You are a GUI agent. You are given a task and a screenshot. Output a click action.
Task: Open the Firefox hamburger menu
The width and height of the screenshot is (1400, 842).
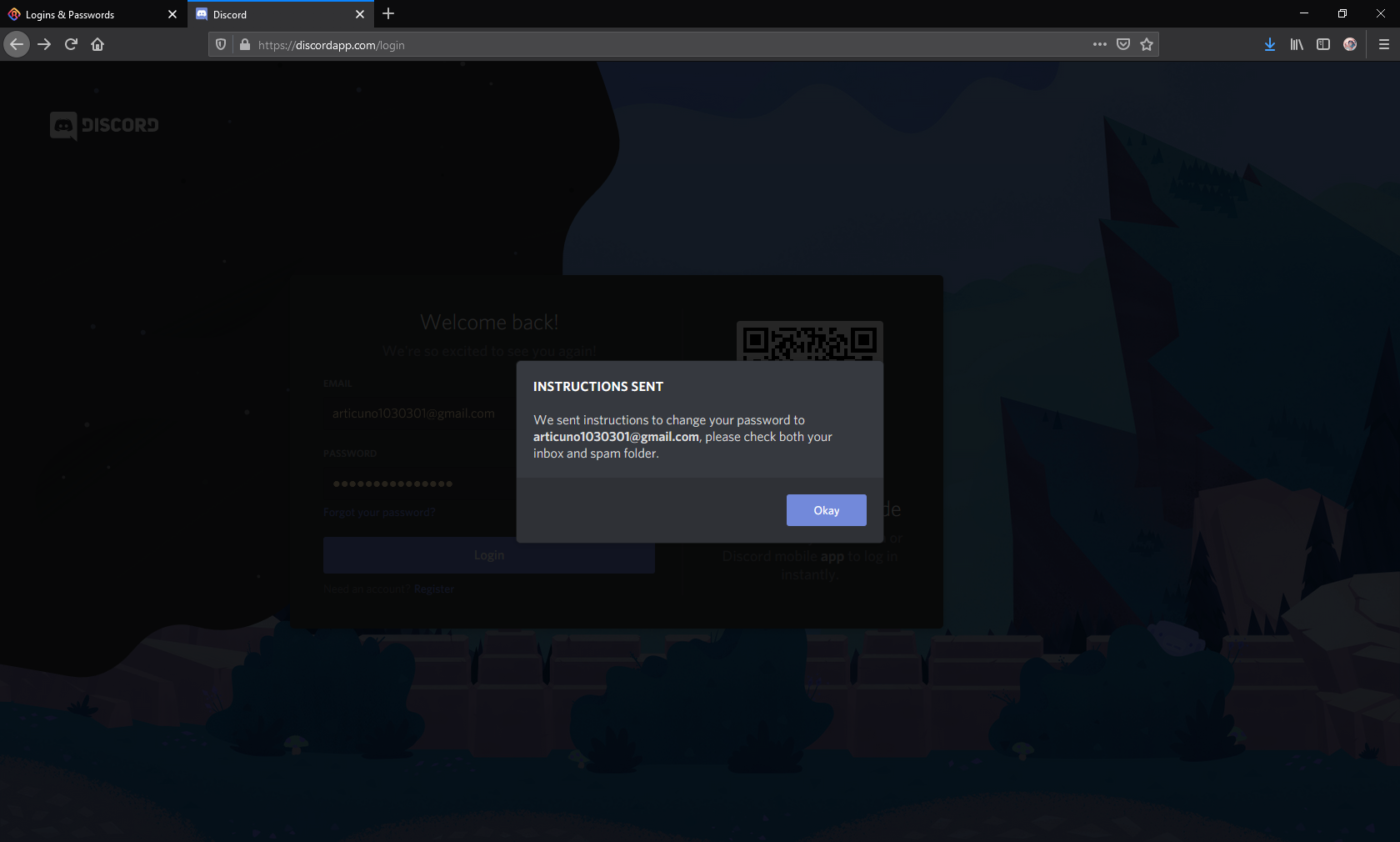pos(1383,44)
